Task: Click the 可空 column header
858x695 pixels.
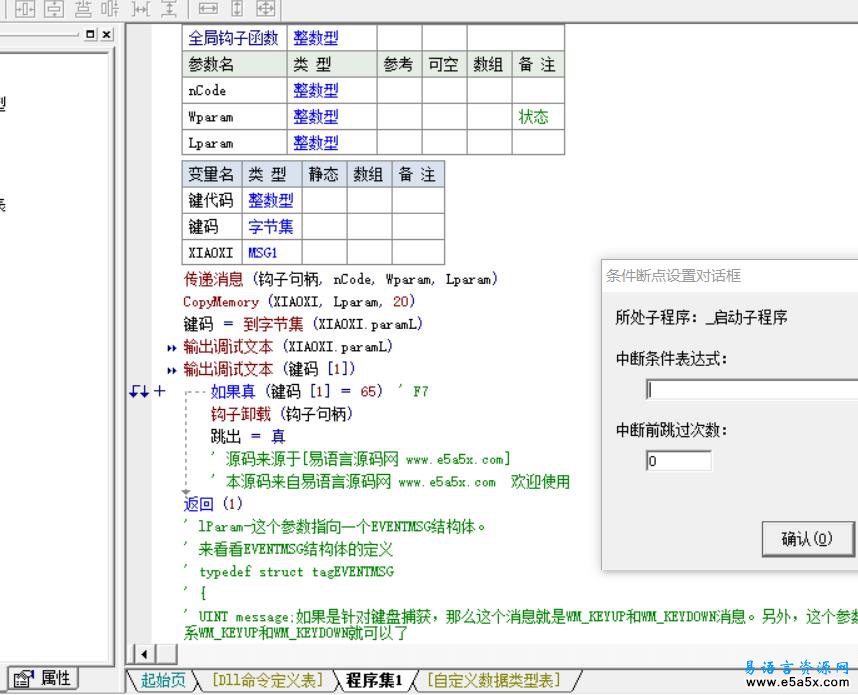Action: click(443, 65)
